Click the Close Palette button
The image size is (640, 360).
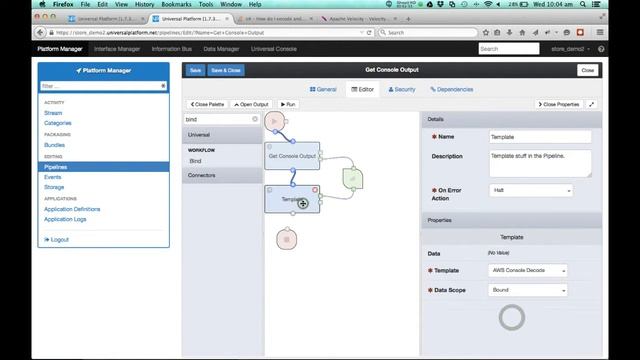[x=207, y=104]
